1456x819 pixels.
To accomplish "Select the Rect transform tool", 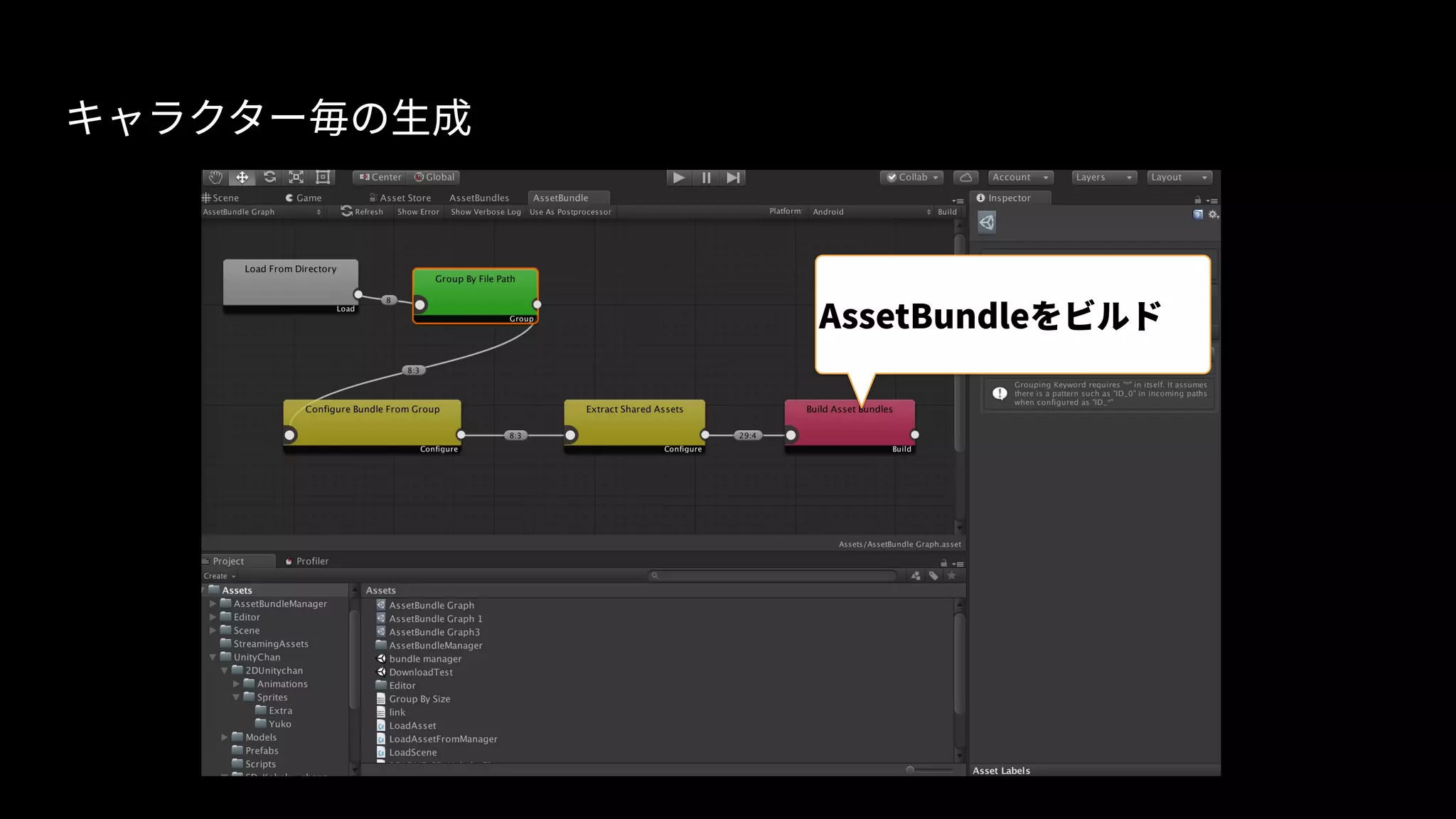I will point(323,177).
